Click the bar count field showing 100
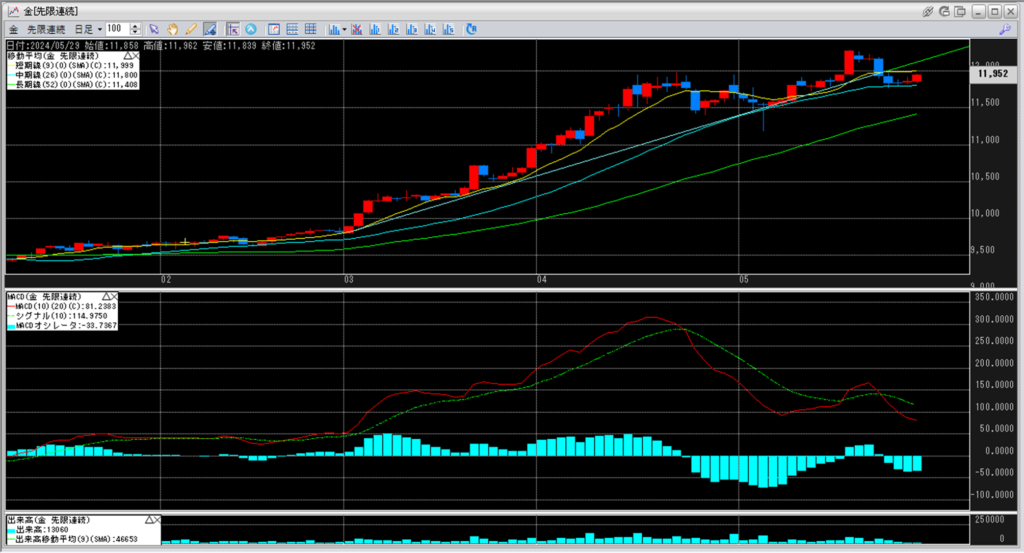 (116, 29)
